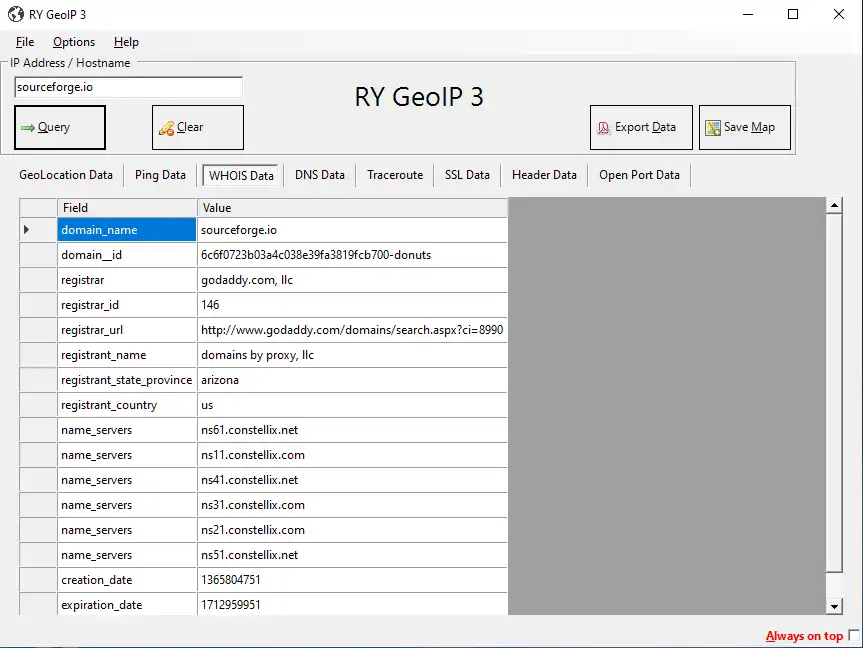Image resolution: width=863 pixels, height=648 pixels.
Task: Click the Export Data button
Action: coord(641,127)
